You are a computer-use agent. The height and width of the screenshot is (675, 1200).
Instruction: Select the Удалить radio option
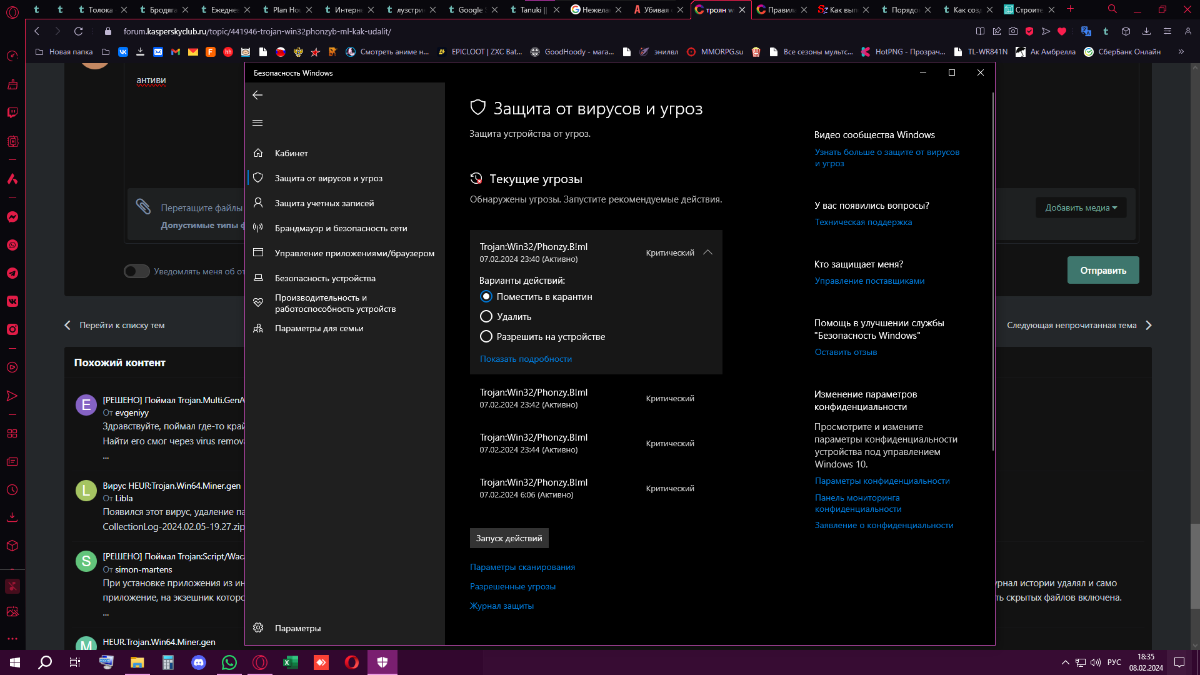coord(487,317)
